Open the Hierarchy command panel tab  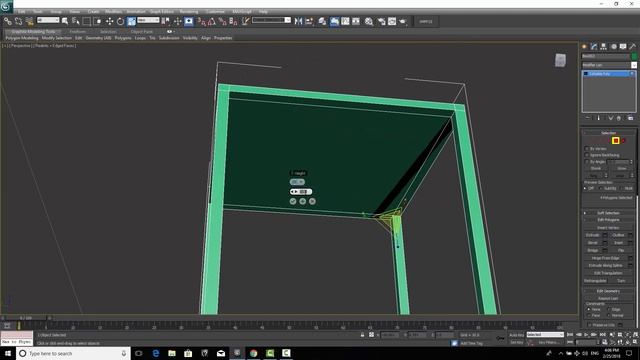click(x=604, y=47)
